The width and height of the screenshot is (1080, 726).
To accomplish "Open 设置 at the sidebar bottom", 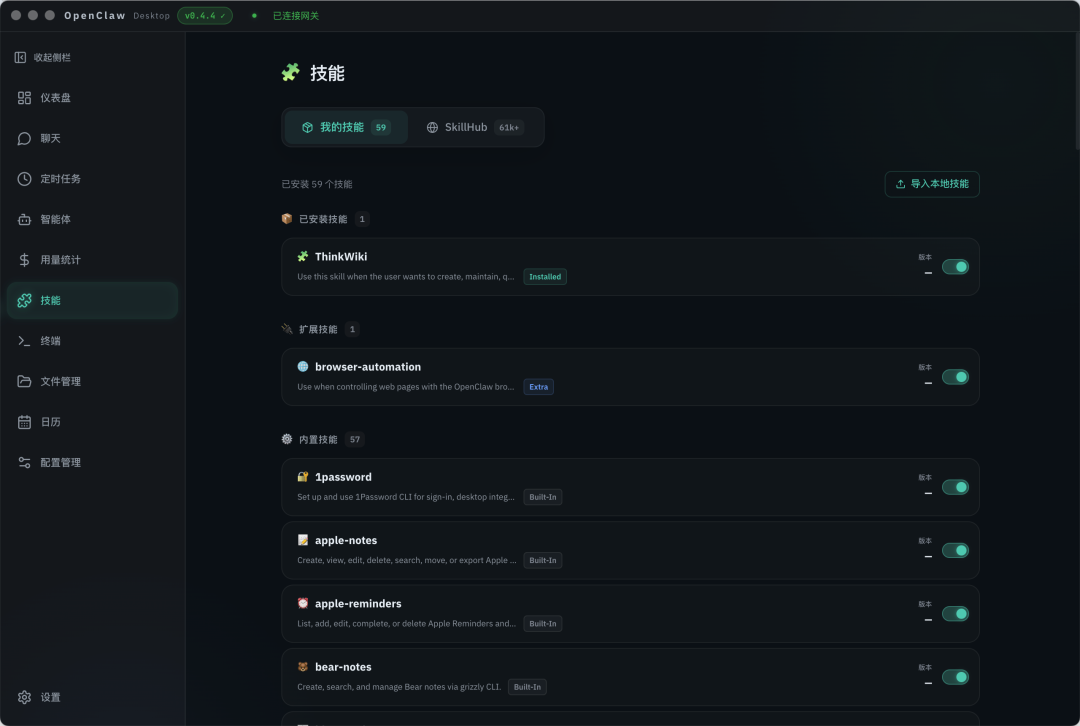I will [92, 697].
